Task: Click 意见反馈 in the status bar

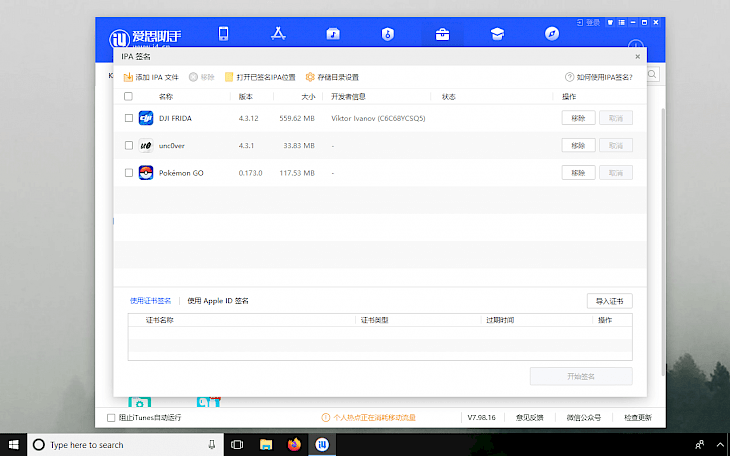Action: (529, 417)
